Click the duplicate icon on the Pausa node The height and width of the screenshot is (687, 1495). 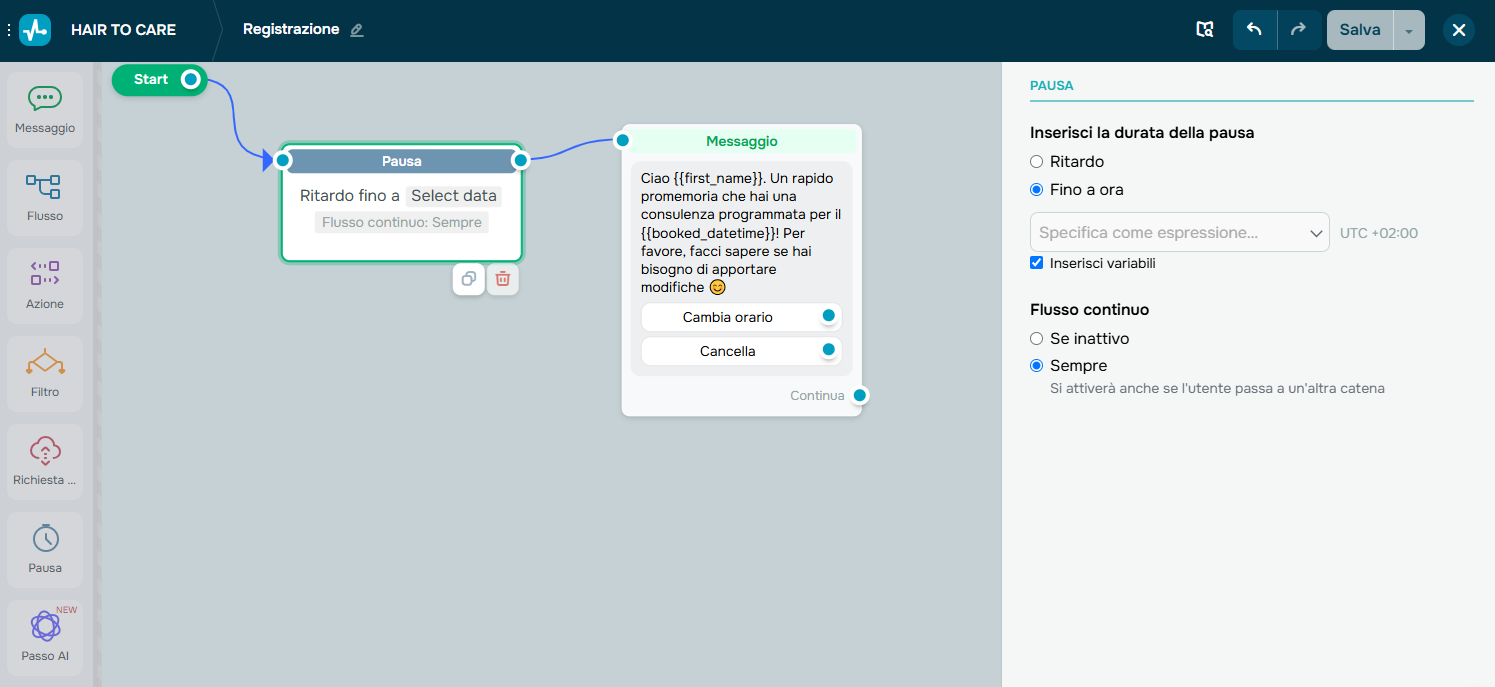468,279
